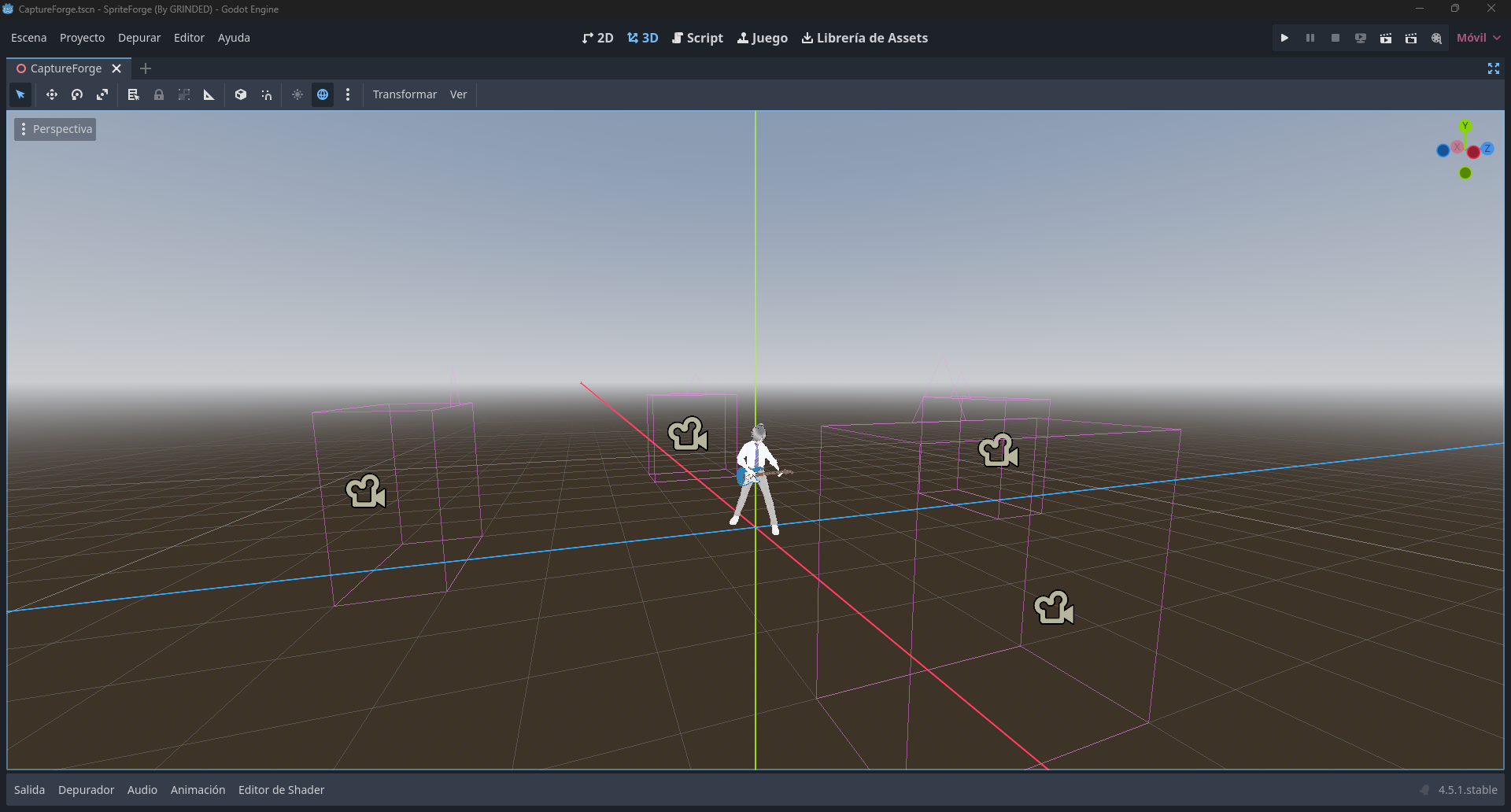1511x812 pixels.
Task: Select the Scale mode tool
Action: pos(102,94)
